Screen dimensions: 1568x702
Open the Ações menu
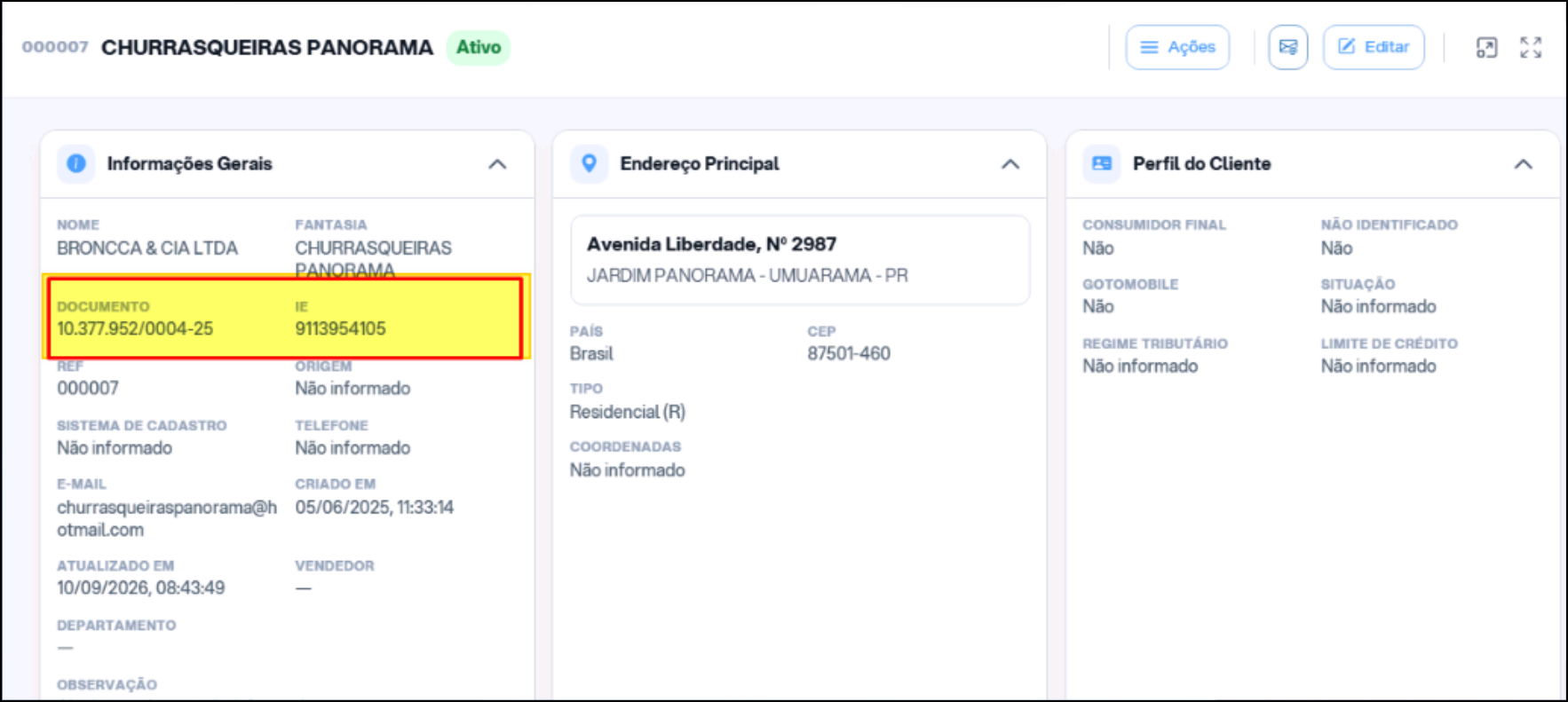[1177, 47]
